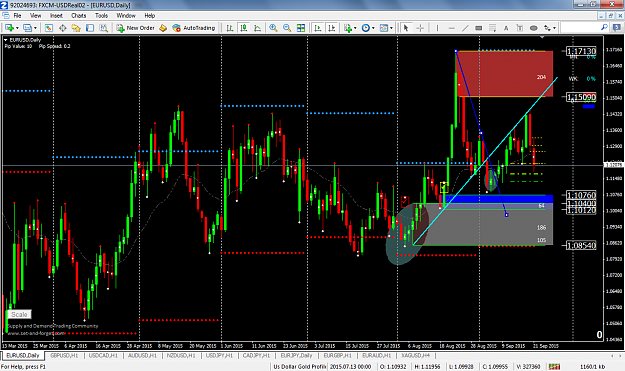This screenshot has height=371, width=625.
Task: Open the Window menu
Action: (x=126, y=16)
